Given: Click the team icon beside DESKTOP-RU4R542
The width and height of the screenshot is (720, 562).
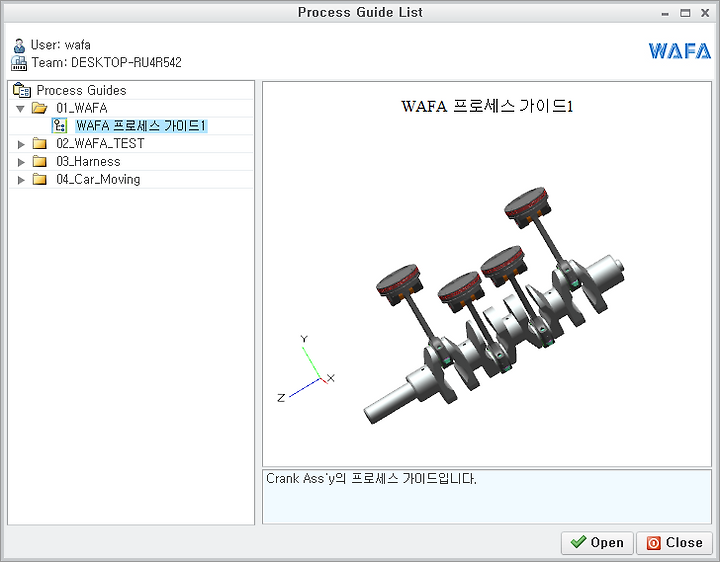Looking at the screenshot, I should [x=19, y=63].
